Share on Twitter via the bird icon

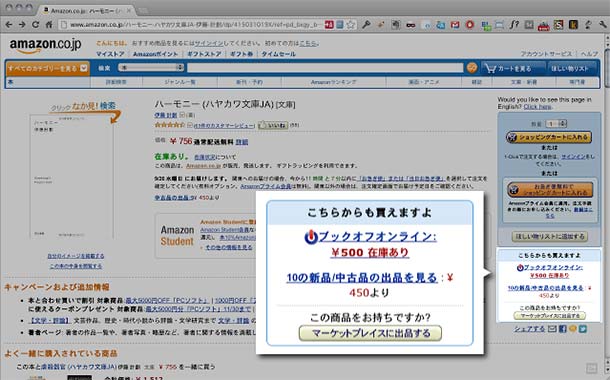[x=582, y=329]
